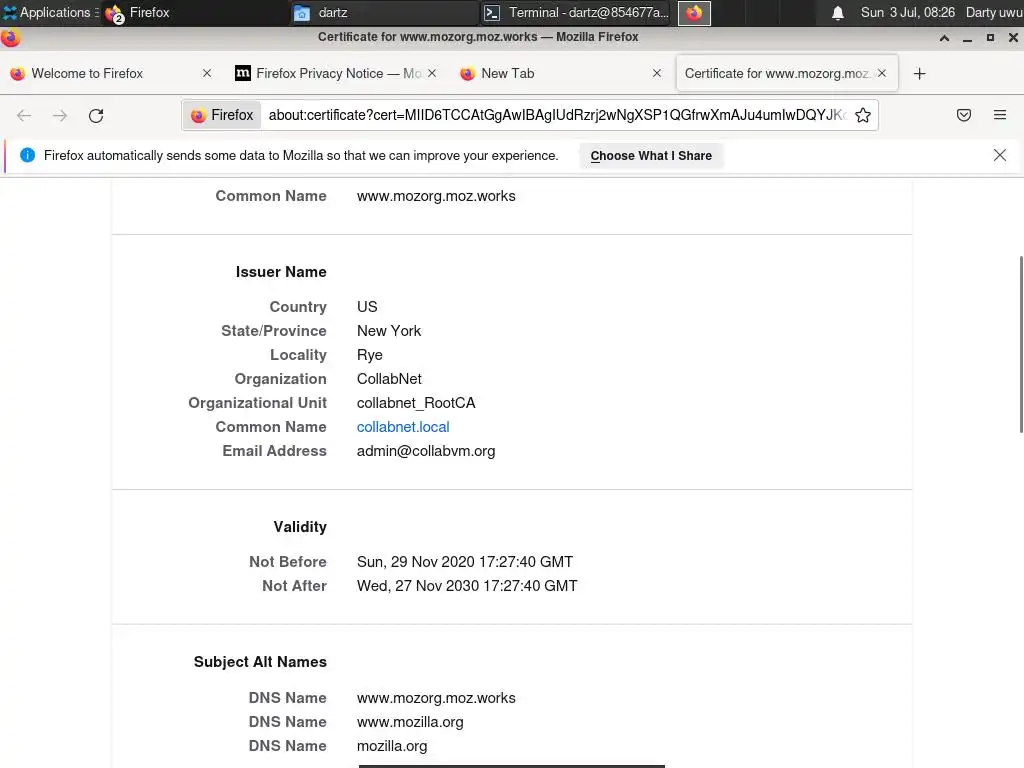Reload the certificate page

tap(96, 116)
